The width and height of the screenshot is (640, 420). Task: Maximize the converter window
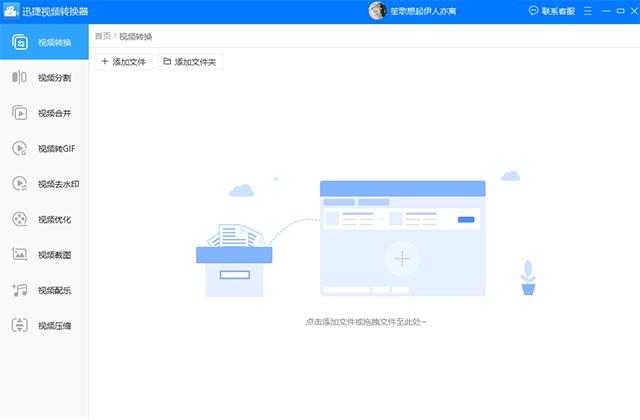pyautogui.click(x=620, y=11)
